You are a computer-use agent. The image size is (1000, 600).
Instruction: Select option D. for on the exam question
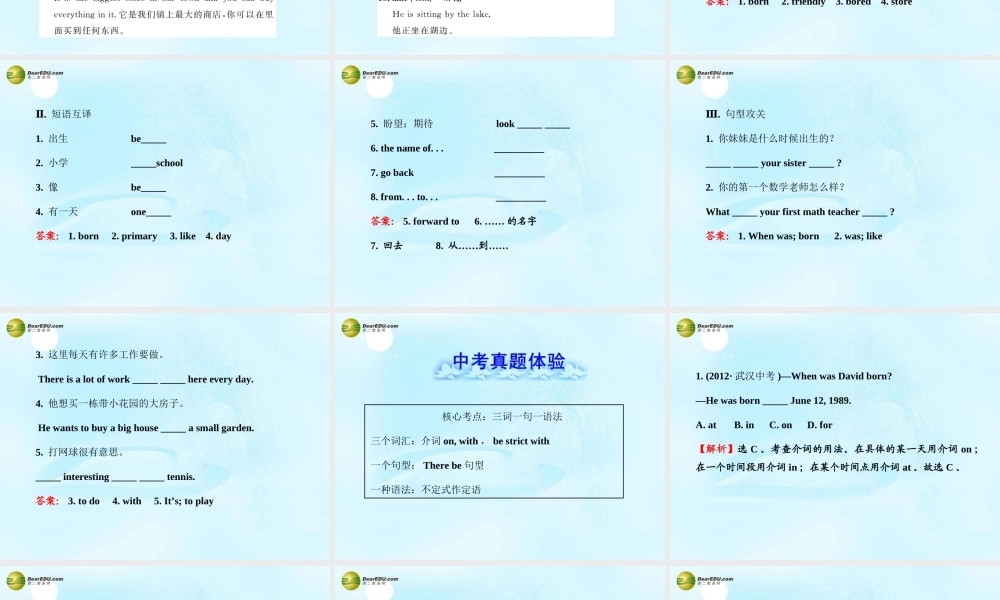[x=820, y=425]
